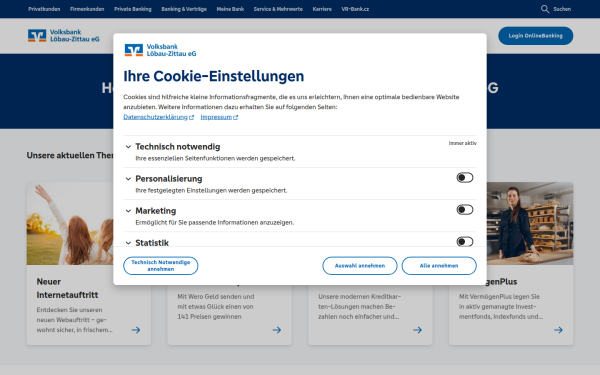The image size is (600, 375).
Task: Click arrow icon on Neuer Internetauftritt card
Action: (136, 330)
